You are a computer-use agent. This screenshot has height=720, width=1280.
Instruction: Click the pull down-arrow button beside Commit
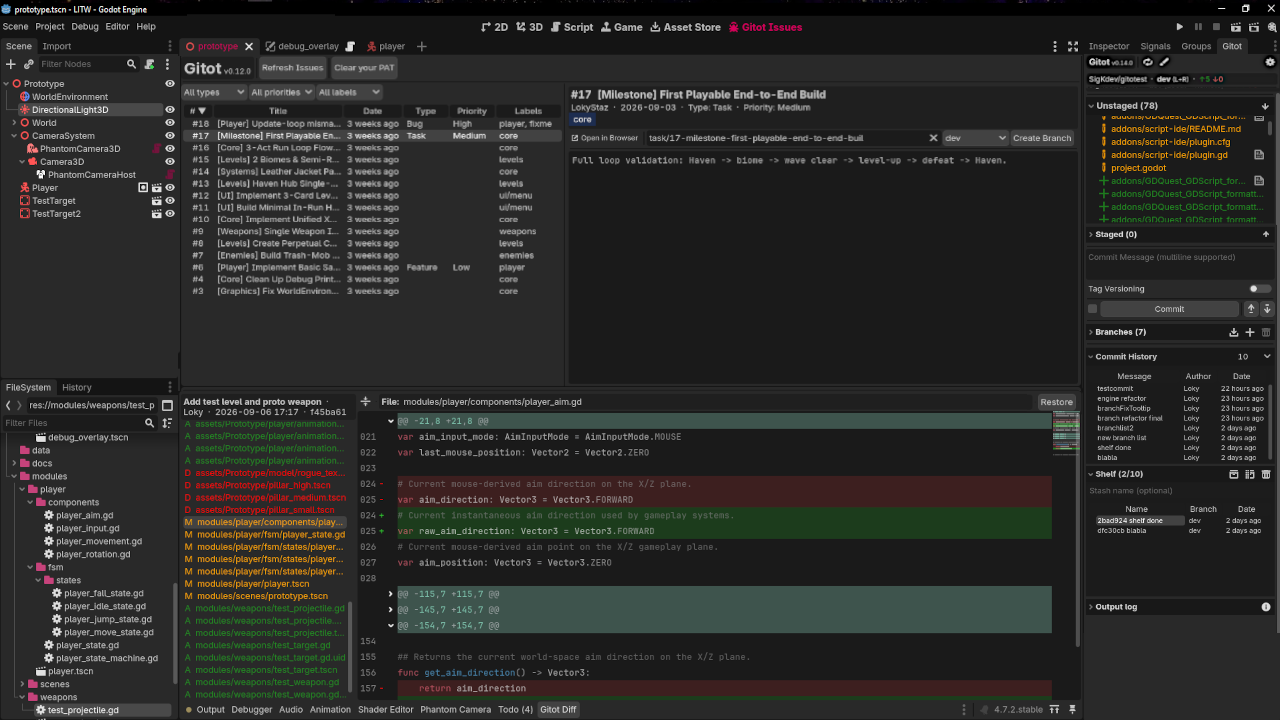[x=1266, y=309]
